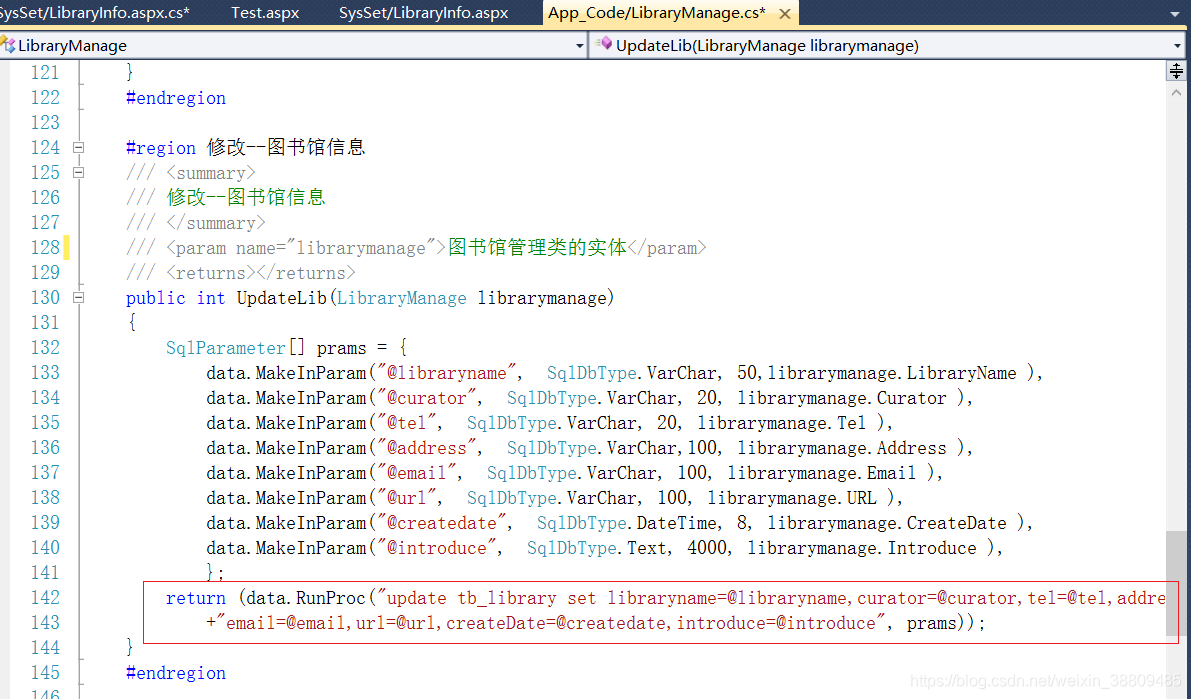Click "@libraryname" string on line 133
Viewport: 1191px width, 699px height.
[447, 373]
